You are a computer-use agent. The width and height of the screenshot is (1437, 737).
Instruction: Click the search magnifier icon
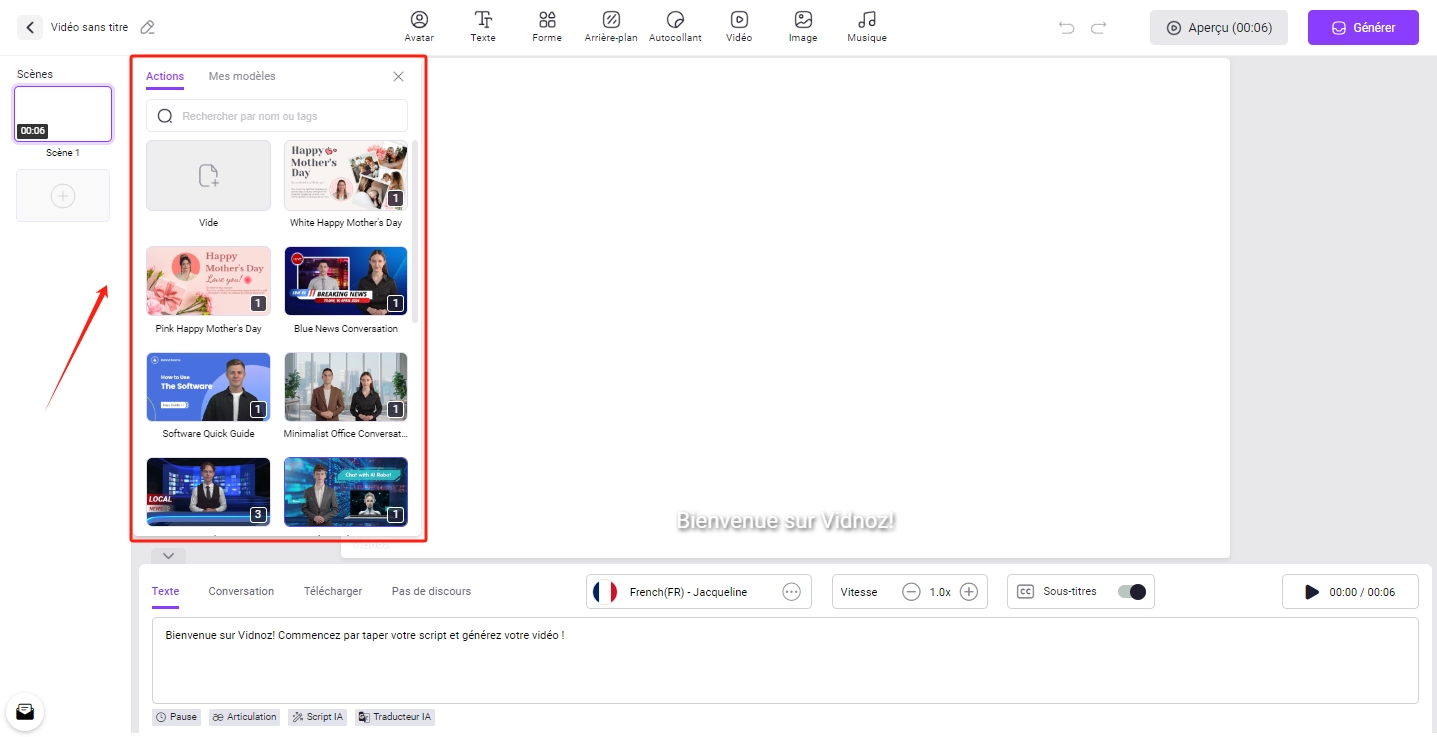tap(166, 116)
